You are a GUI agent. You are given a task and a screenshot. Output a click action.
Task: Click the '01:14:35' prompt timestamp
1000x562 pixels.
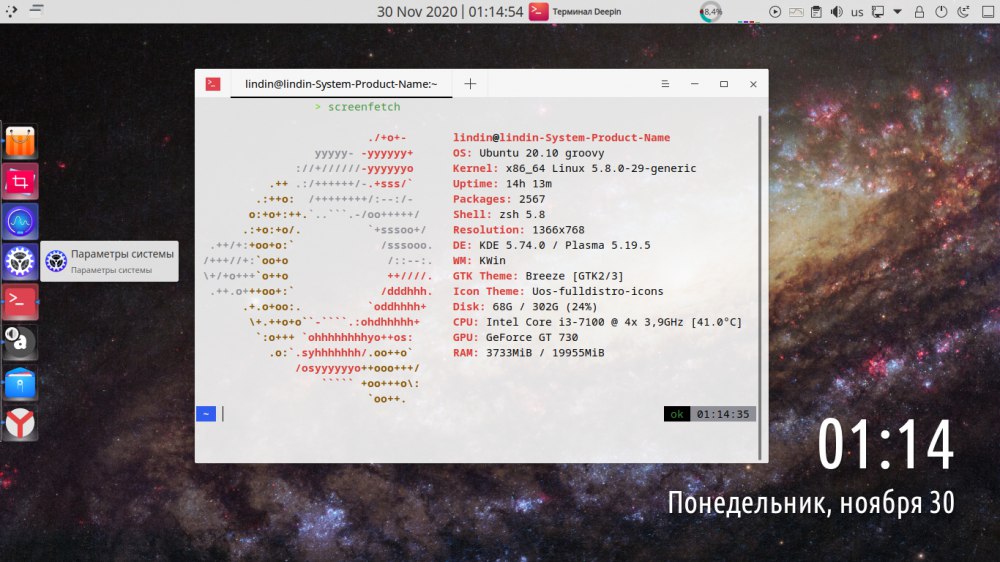723,414
